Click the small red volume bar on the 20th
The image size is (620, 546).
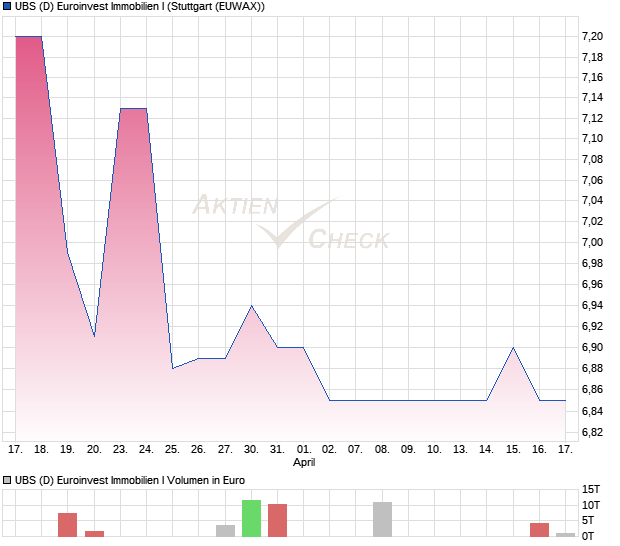[x=95, y=534]
